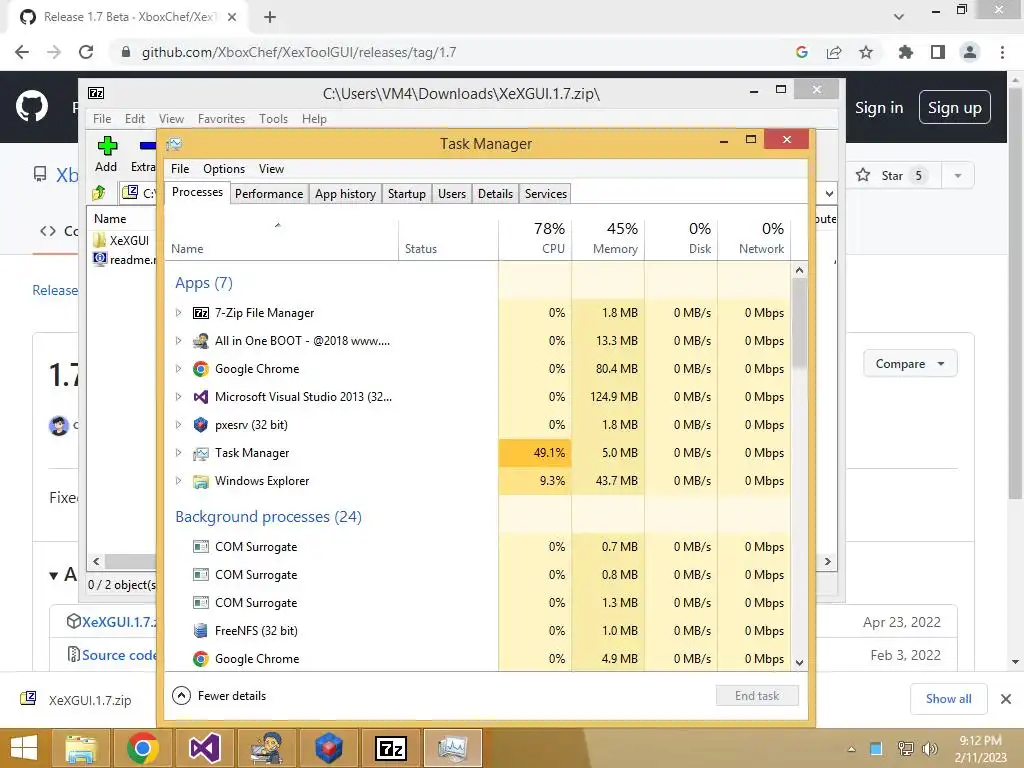This screenshot has height=768, width=1024.
Task: Open Windows Start button
Action: (24, 748)
